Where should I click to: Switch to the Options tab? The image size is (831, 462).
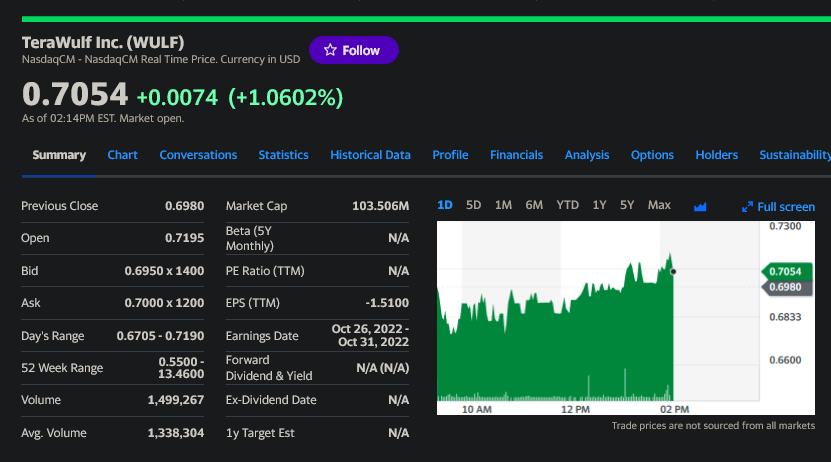click(x=652, y=155)
